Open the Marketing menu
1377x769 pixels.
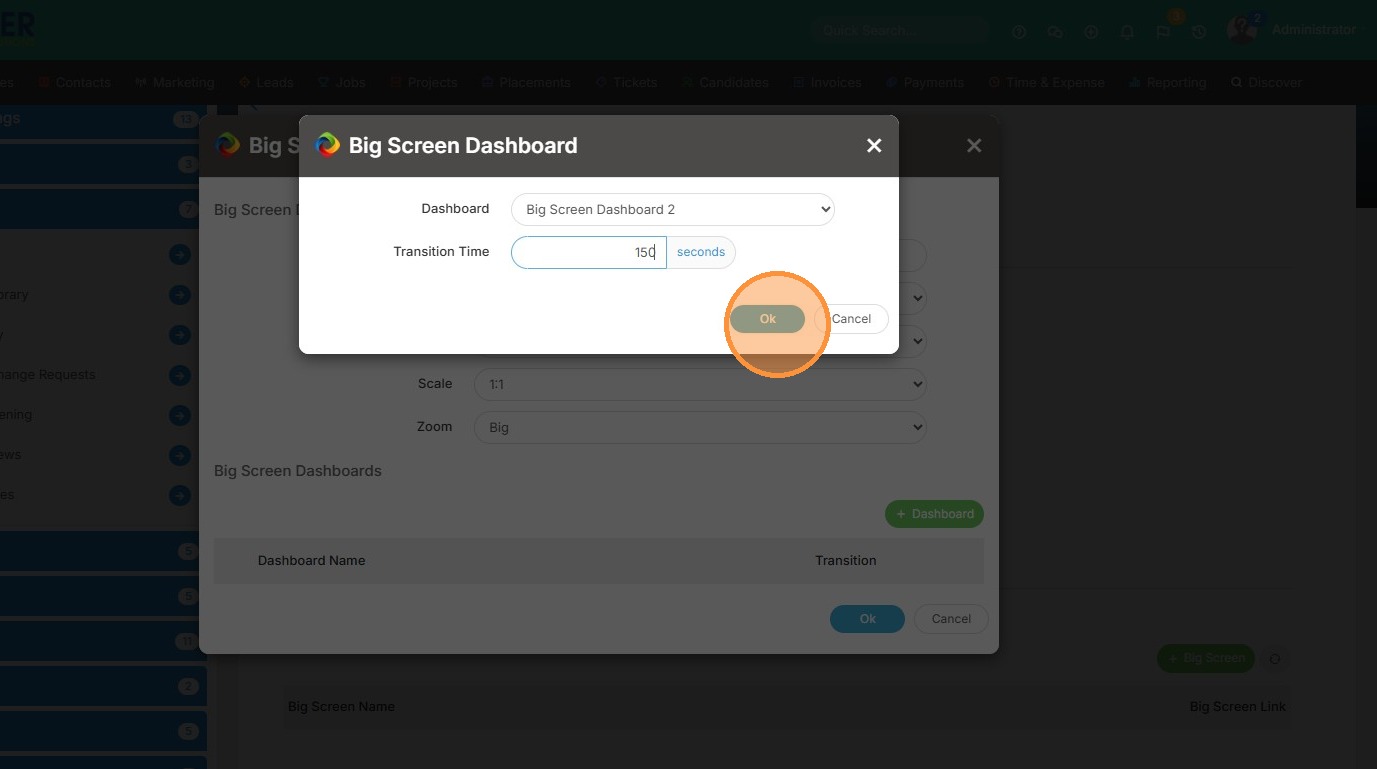pos(176,82)
